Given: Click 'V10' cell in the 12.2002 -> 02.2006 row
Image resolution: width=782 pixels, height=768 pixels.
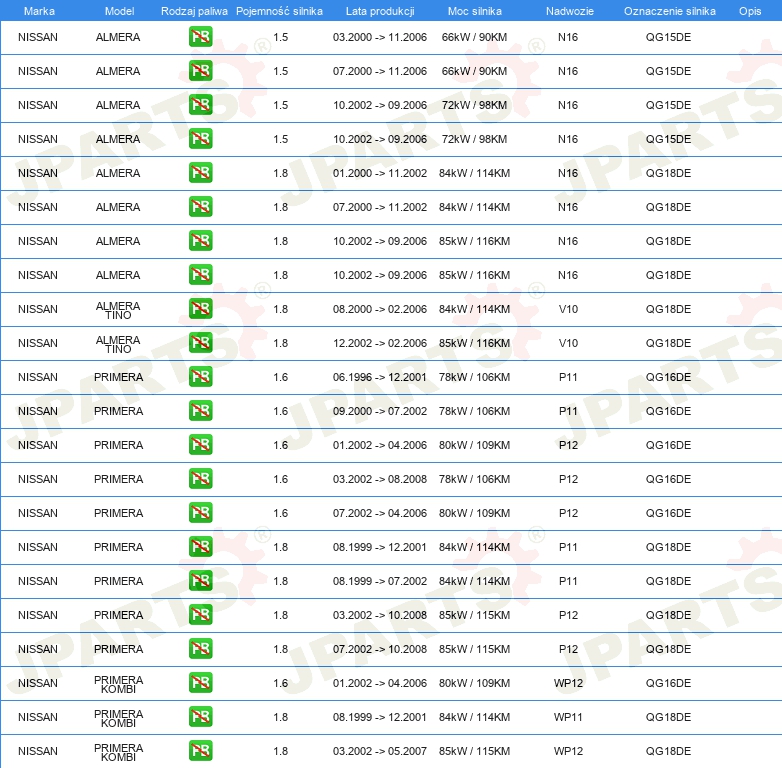Looking at the screenshot, I should pos(568,343).
